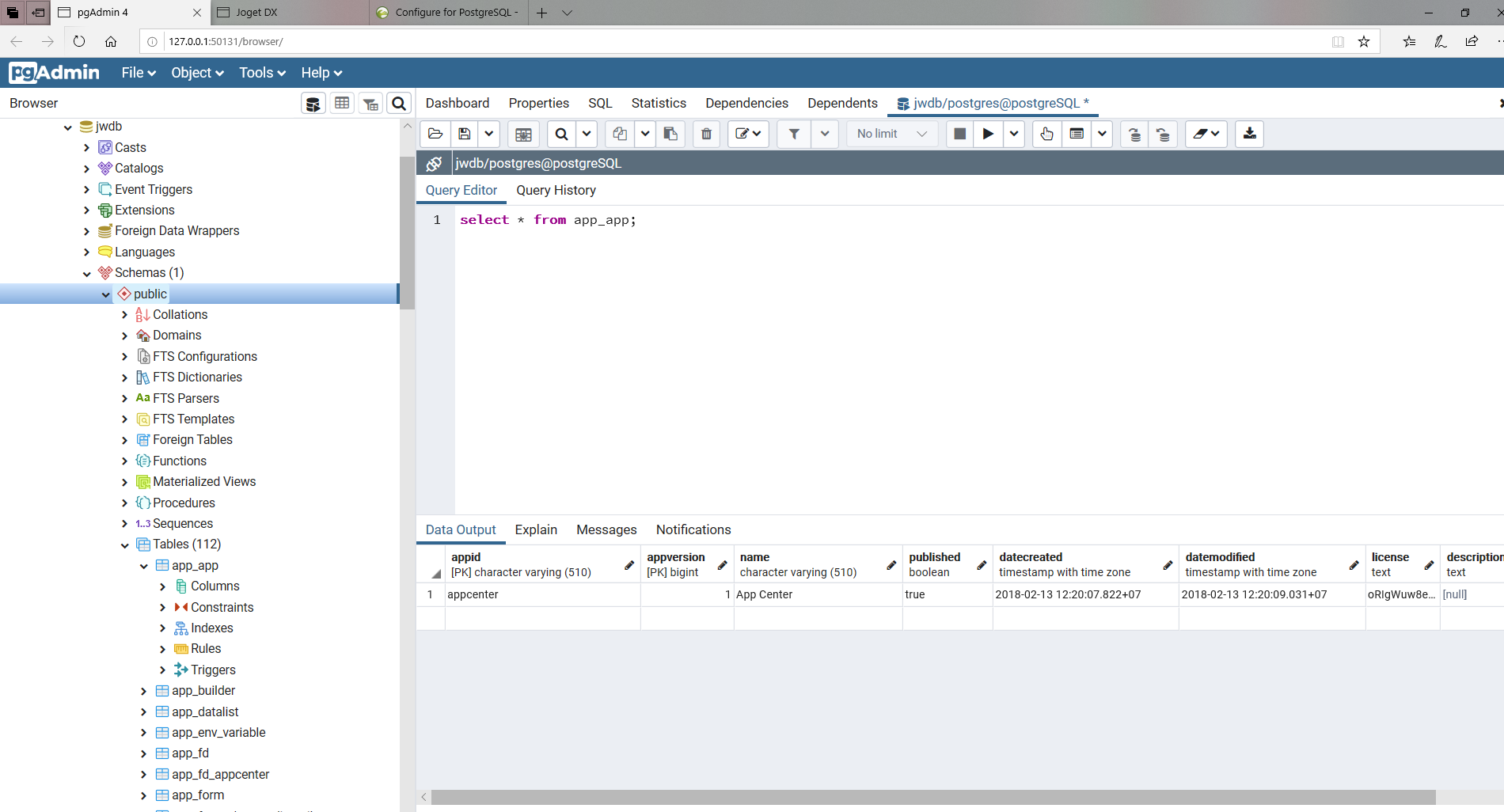
Task: Click the Save file toolbar icon
Action: coord(465,134)
